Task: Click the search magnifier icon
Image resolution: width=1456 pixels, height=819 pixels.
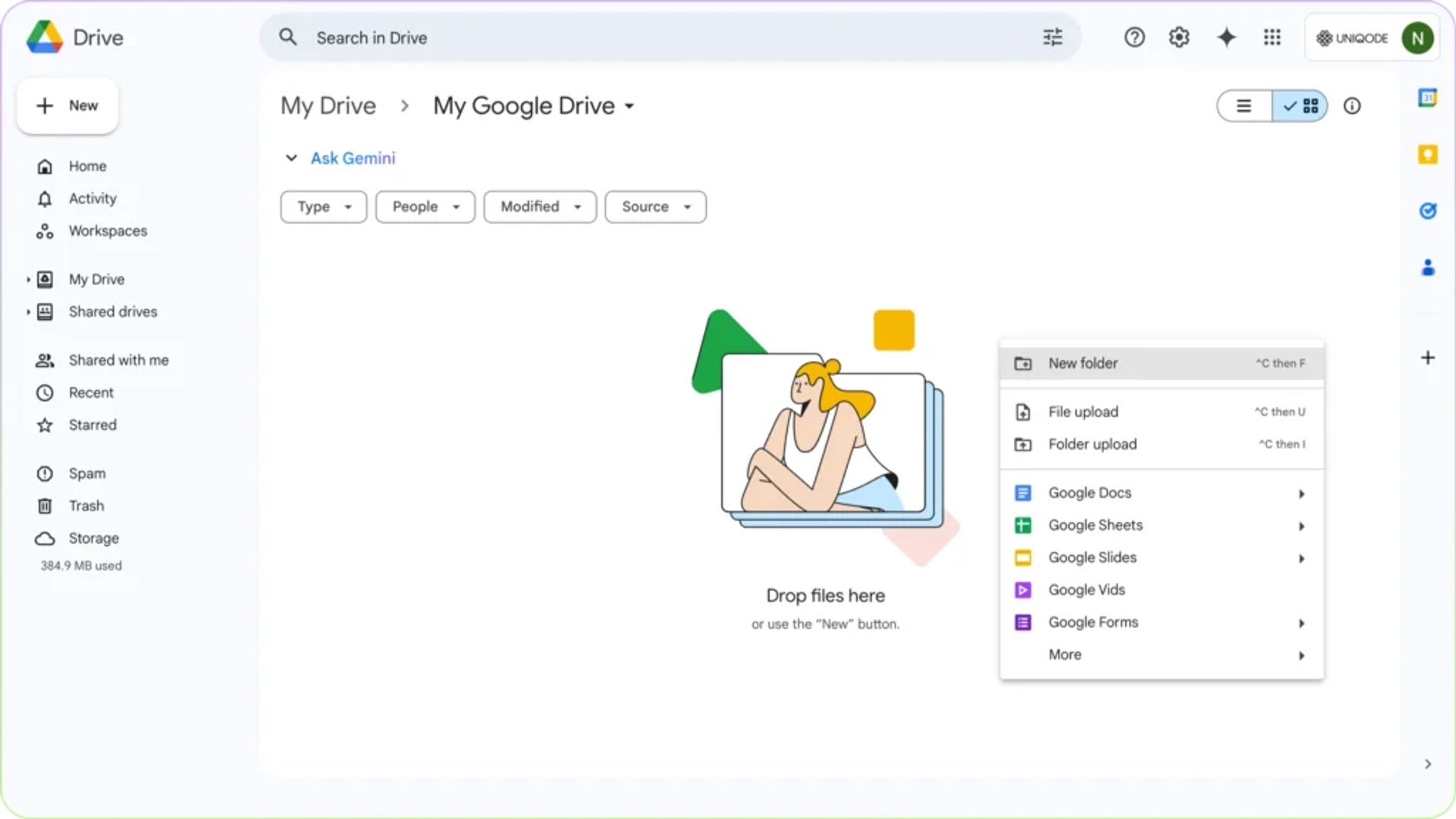Action: pos(287,37)
